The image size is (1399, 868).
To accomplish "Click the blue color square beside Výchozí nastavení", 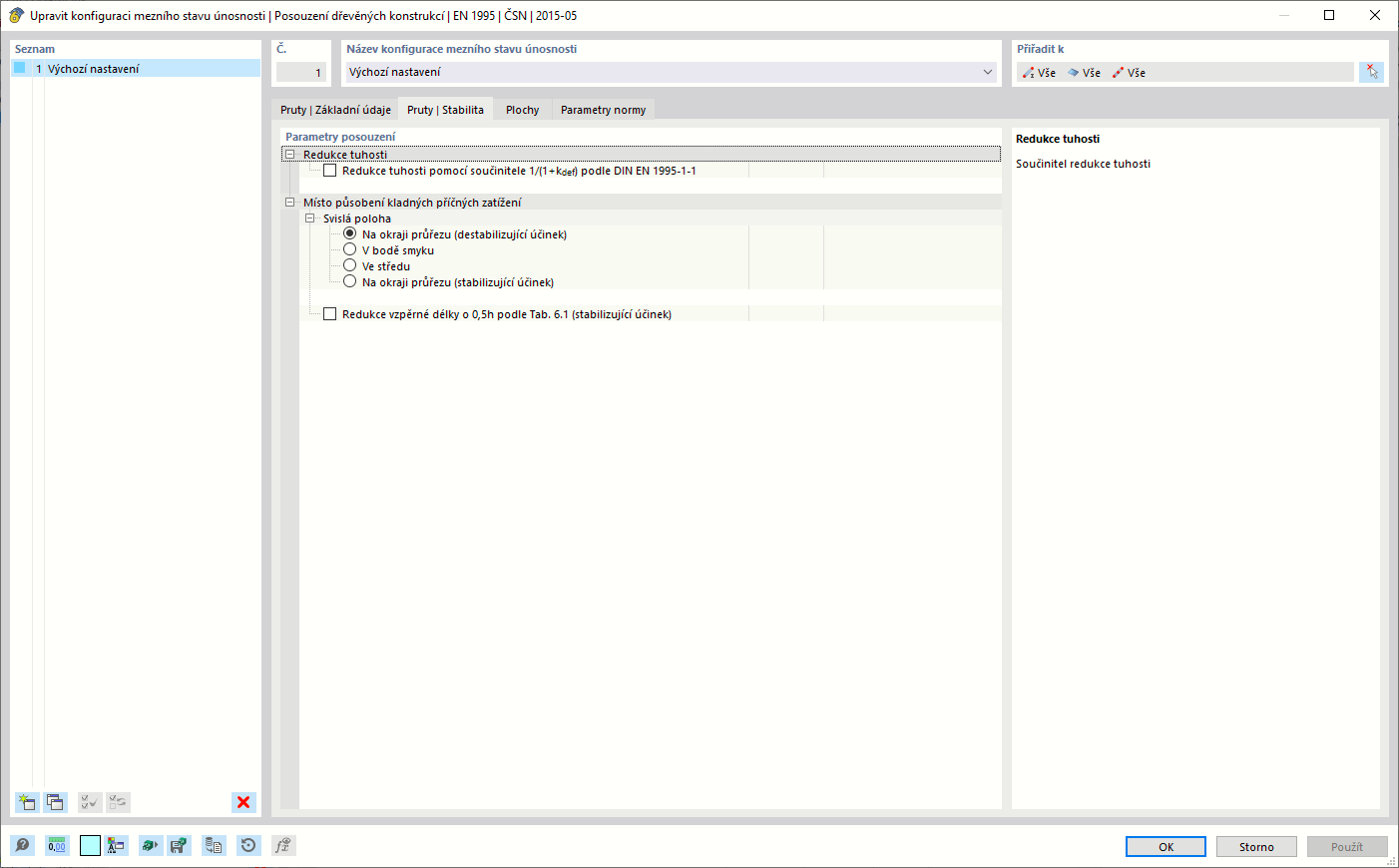I will coord(19,68).
